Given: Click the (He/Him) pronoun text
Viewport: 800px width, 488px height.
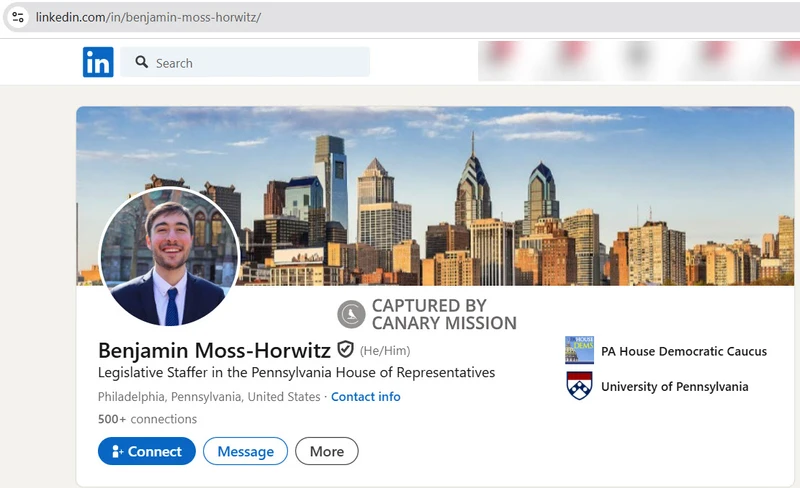Looking at the screenshot, I should point(385,351).
